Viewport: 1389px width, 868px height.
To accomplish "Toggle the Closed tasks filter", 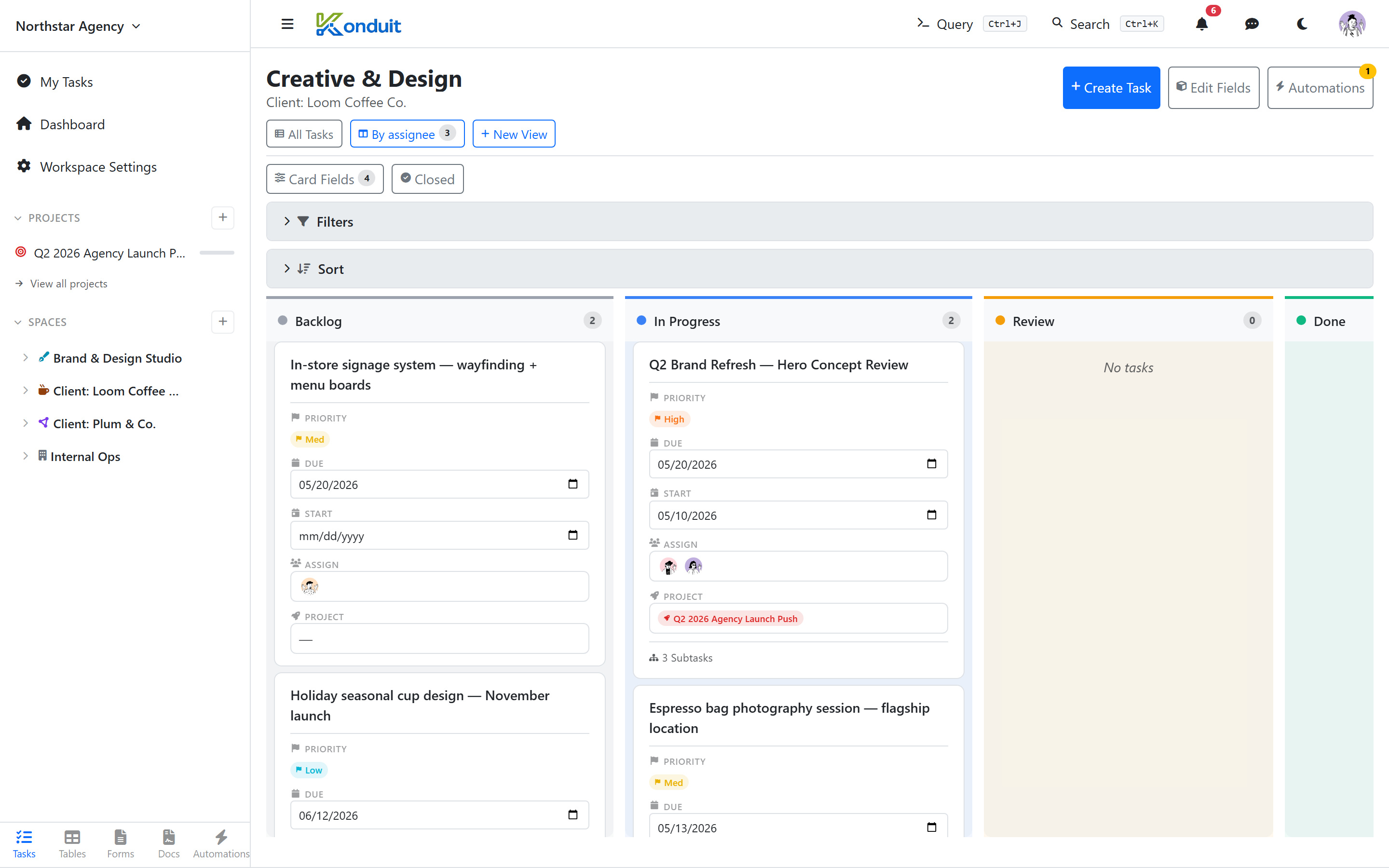I will (427, 179).
